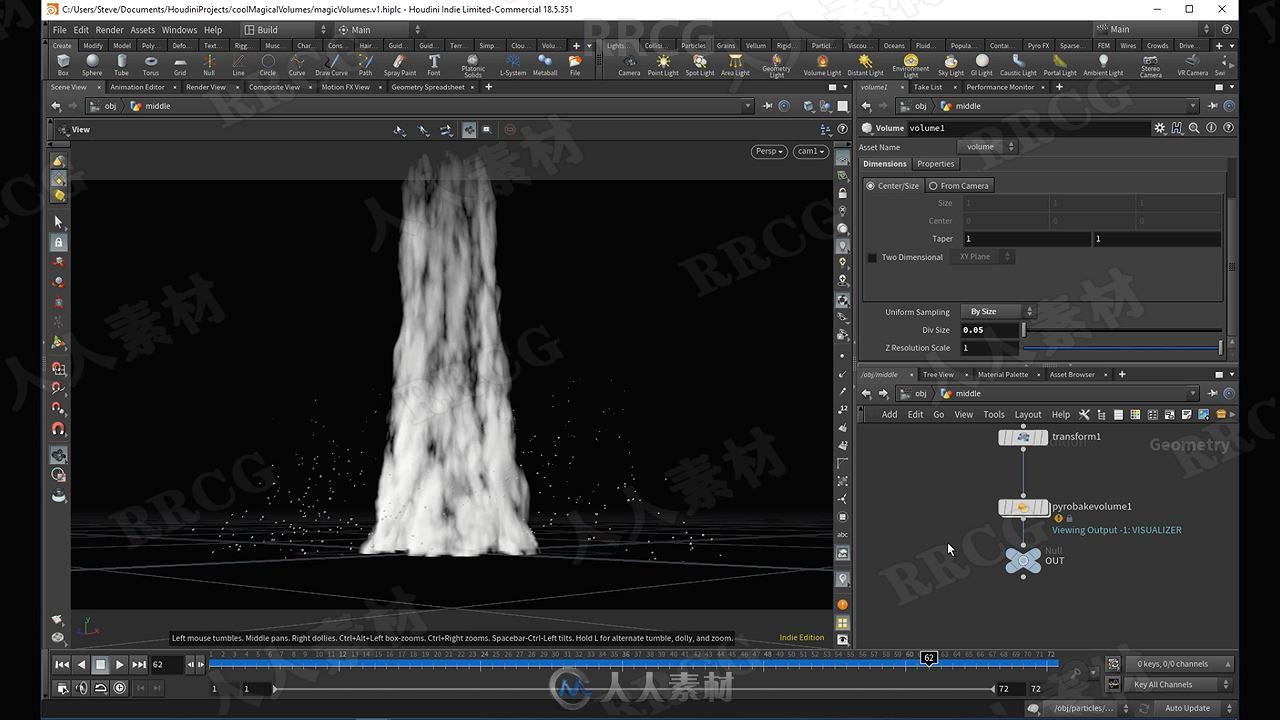Click the middle path button in viewport
This screenshot has width=1280, height=720.
coord(150,106)
